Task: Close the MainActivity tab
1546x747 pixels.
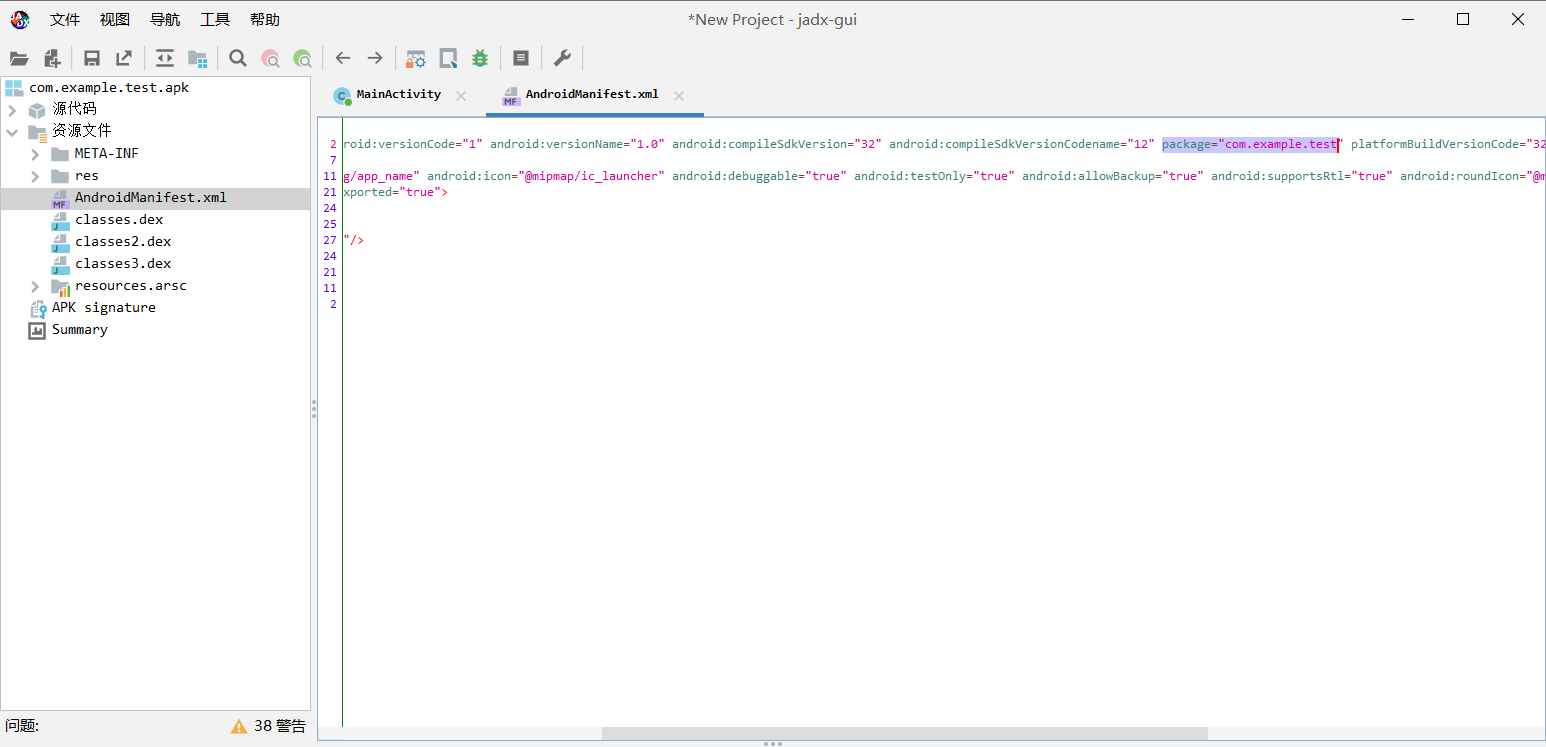Action: [461, 96]
